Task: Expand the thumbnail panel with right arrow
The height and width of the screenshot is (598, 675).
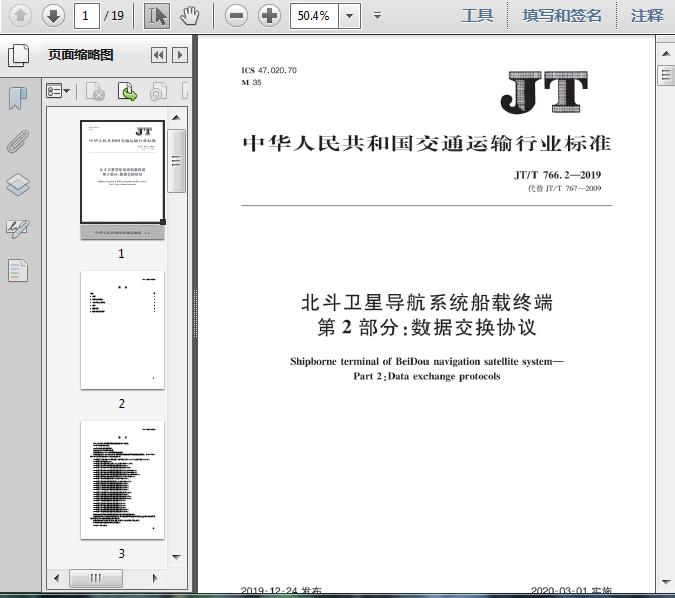Action: (x=180, y=55)
